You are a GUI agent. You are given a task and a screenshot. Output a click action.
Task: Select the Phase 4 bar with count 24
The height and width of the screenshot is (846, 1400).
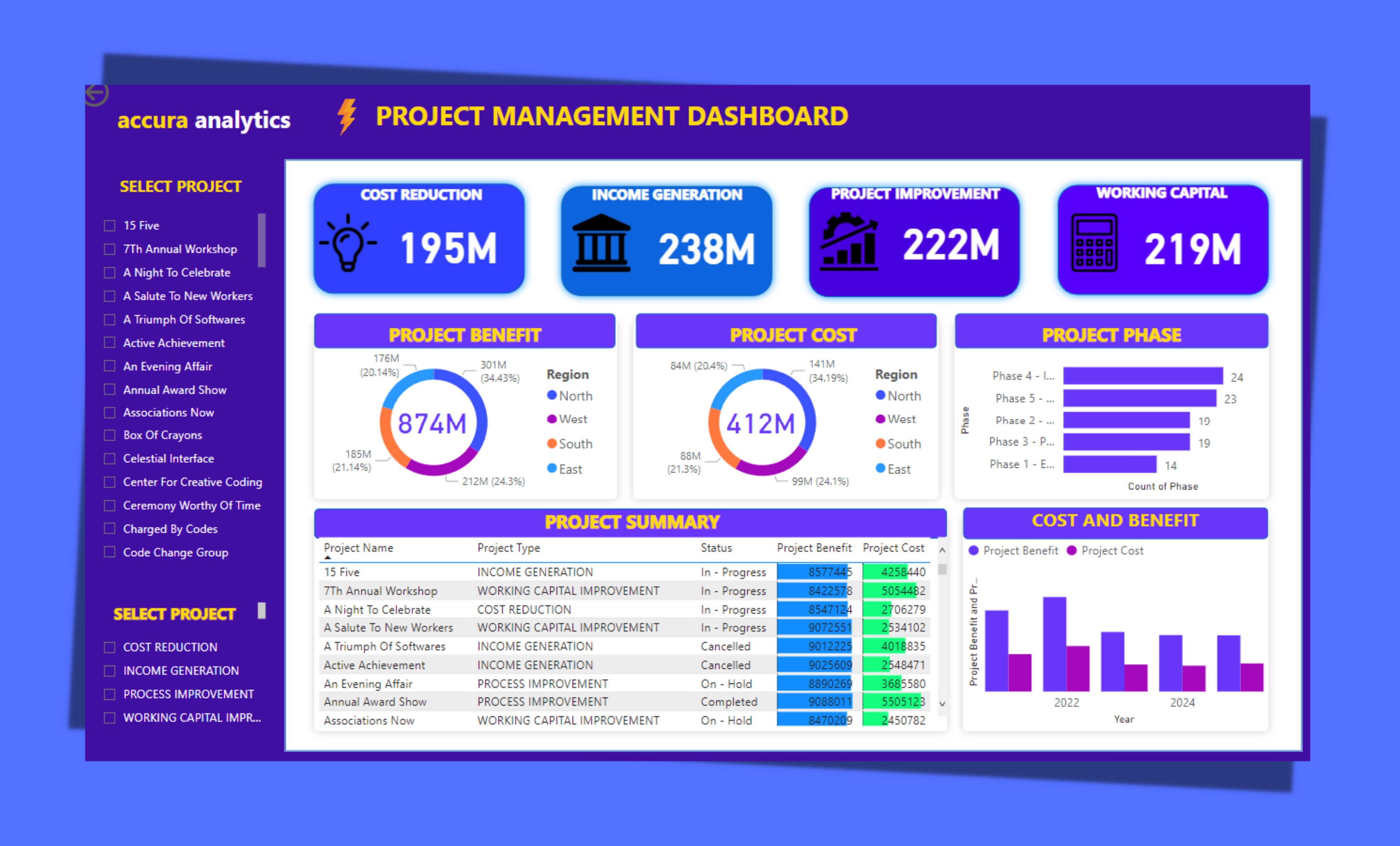(1143, 376)
